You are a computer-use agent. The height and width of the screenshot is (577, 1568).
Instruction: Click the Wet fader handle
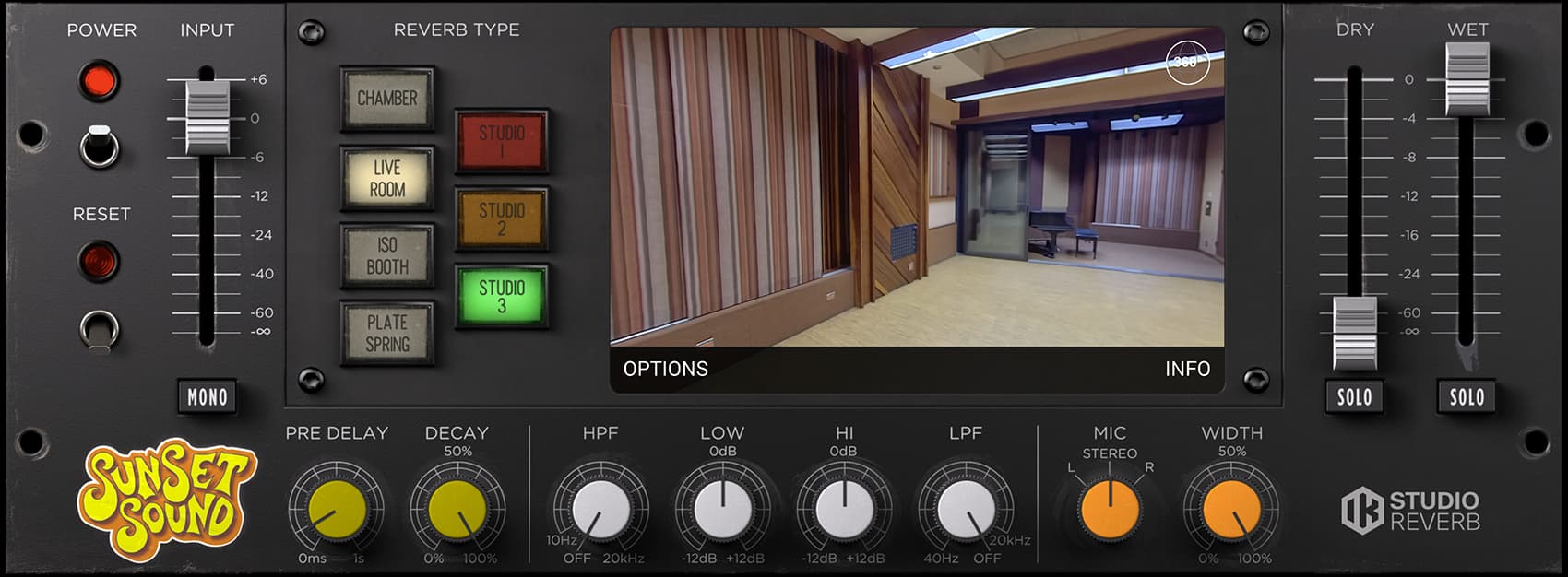tap(1467, 78)
